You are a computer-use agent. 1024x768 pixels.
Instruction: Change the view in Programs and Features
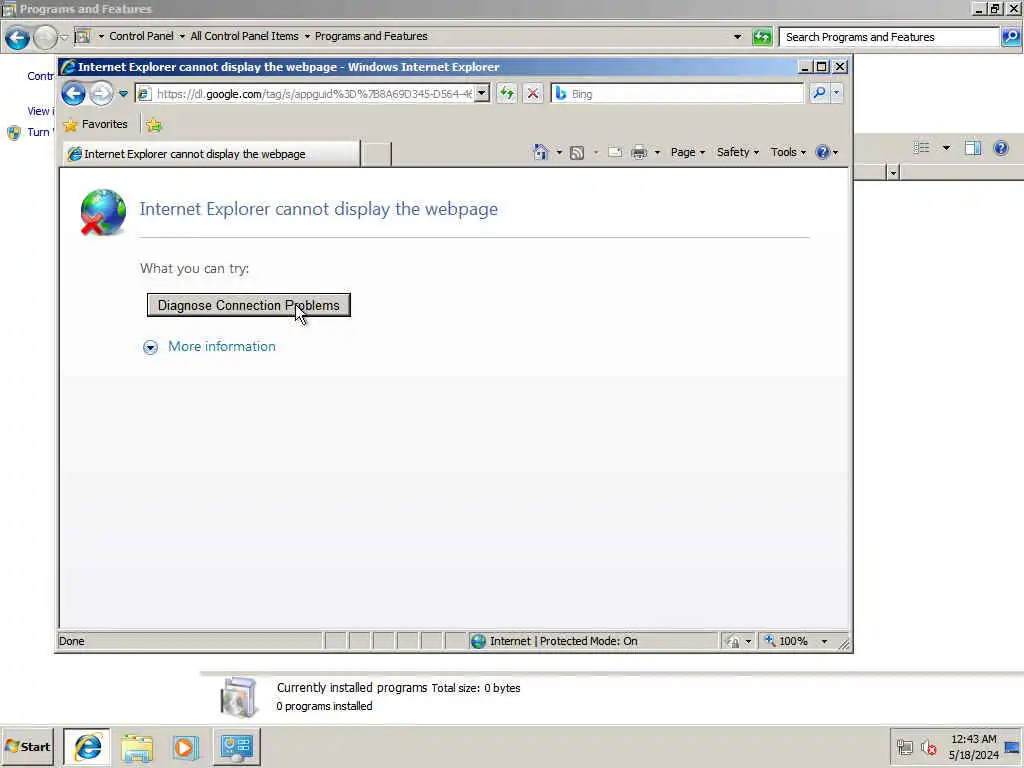tap(921, 148)
